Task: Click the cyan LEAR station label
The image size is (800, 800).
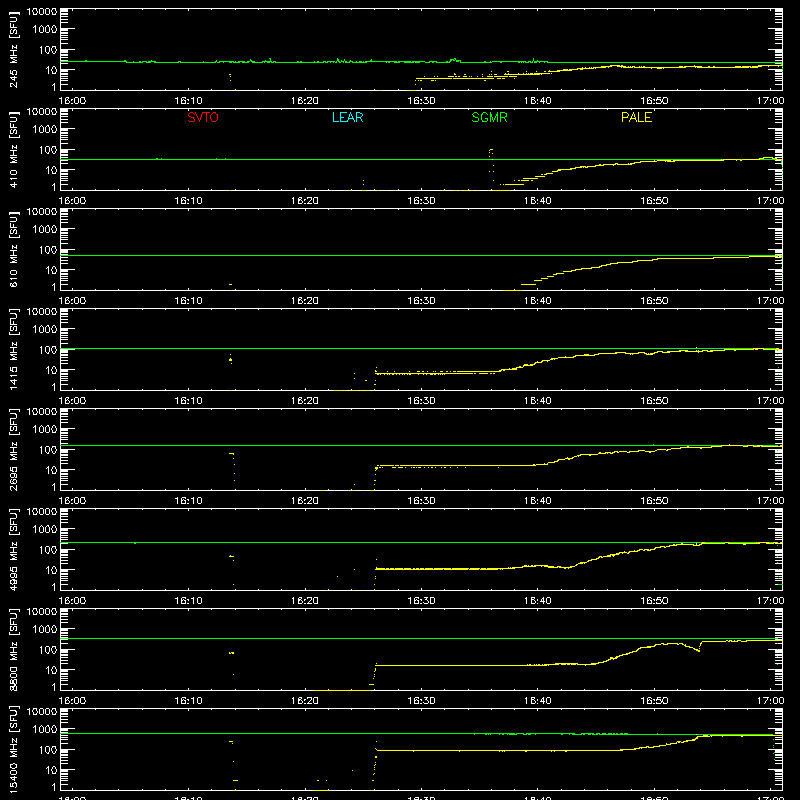Action: (347, 117)
